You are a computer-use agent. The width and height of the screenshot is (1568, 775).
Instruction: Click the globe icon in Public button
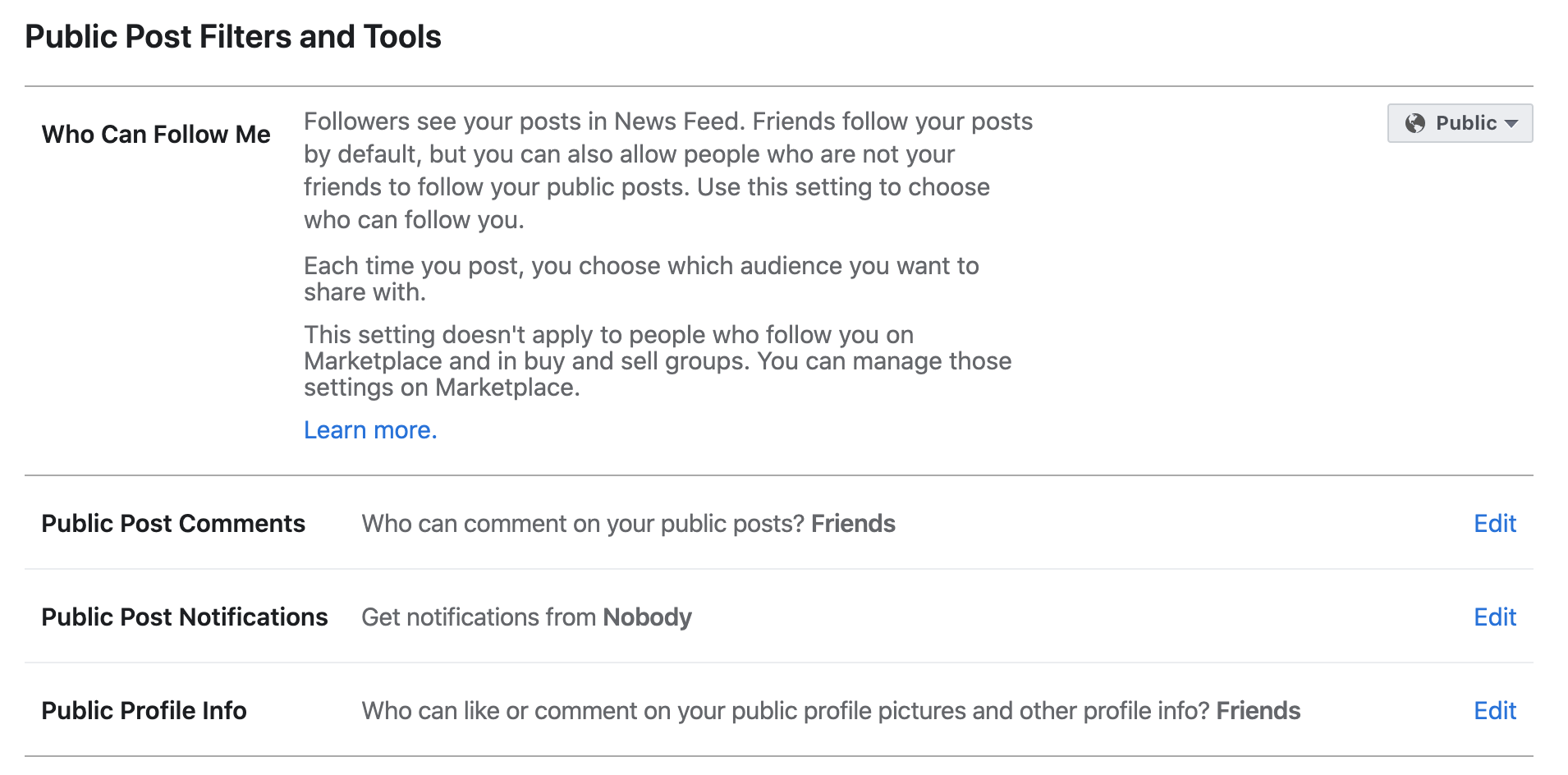1414,123
